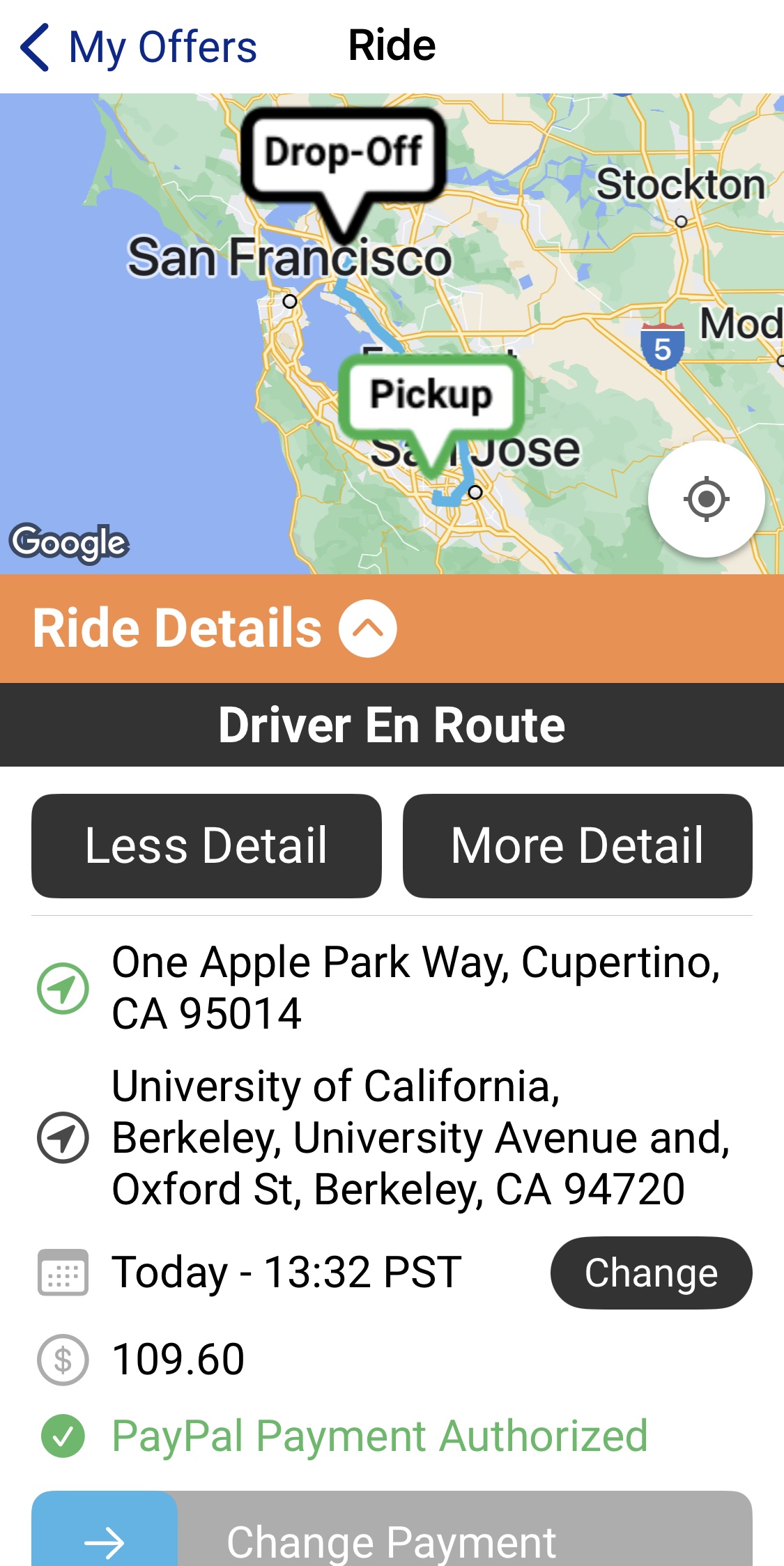Tap the green payment authorized checkmark

pos(63,1436)
